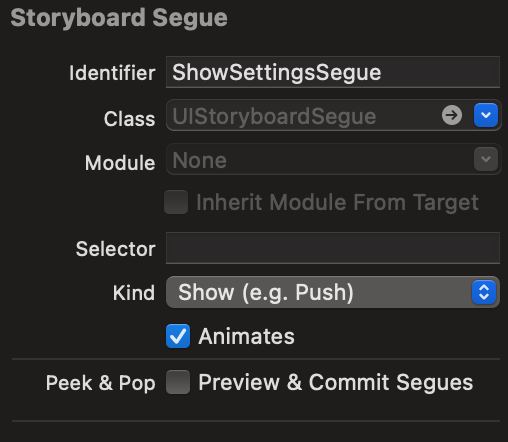Click the empty Selector text field
This screenshot has width=508, height=442.
click(x=333, y=248)
